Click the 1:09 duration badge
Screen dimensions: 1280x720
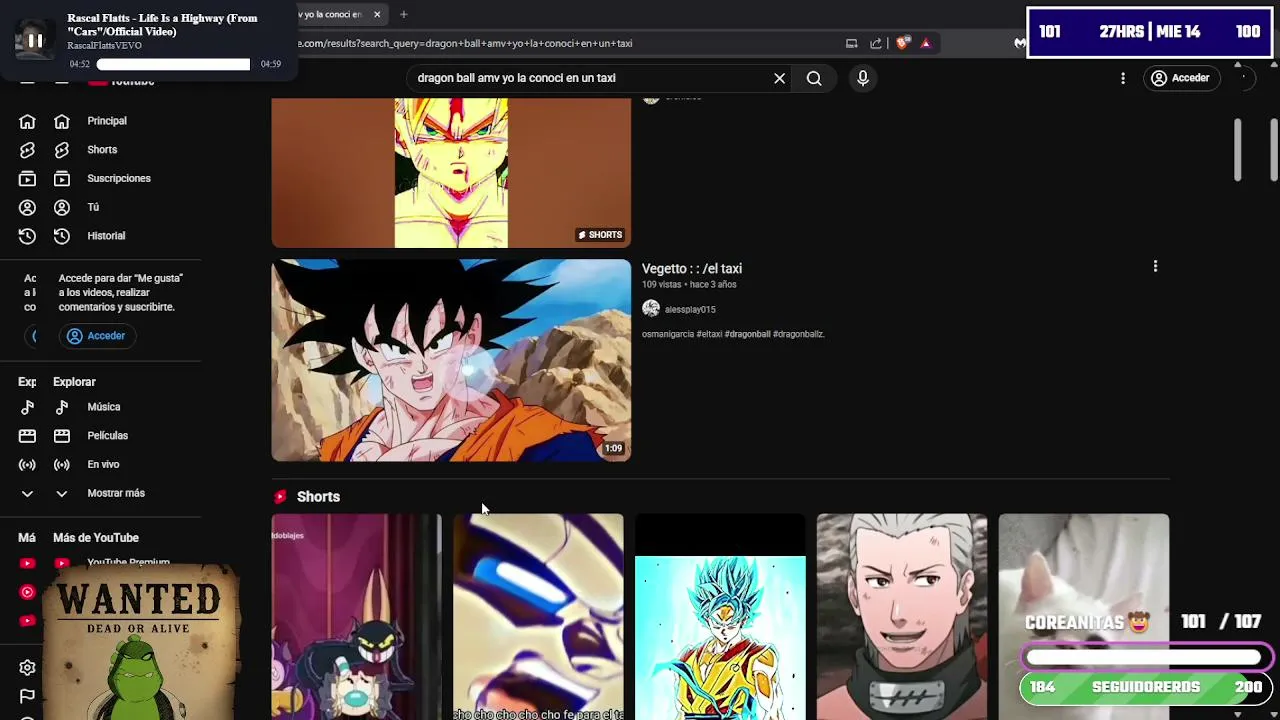point(613,449)
